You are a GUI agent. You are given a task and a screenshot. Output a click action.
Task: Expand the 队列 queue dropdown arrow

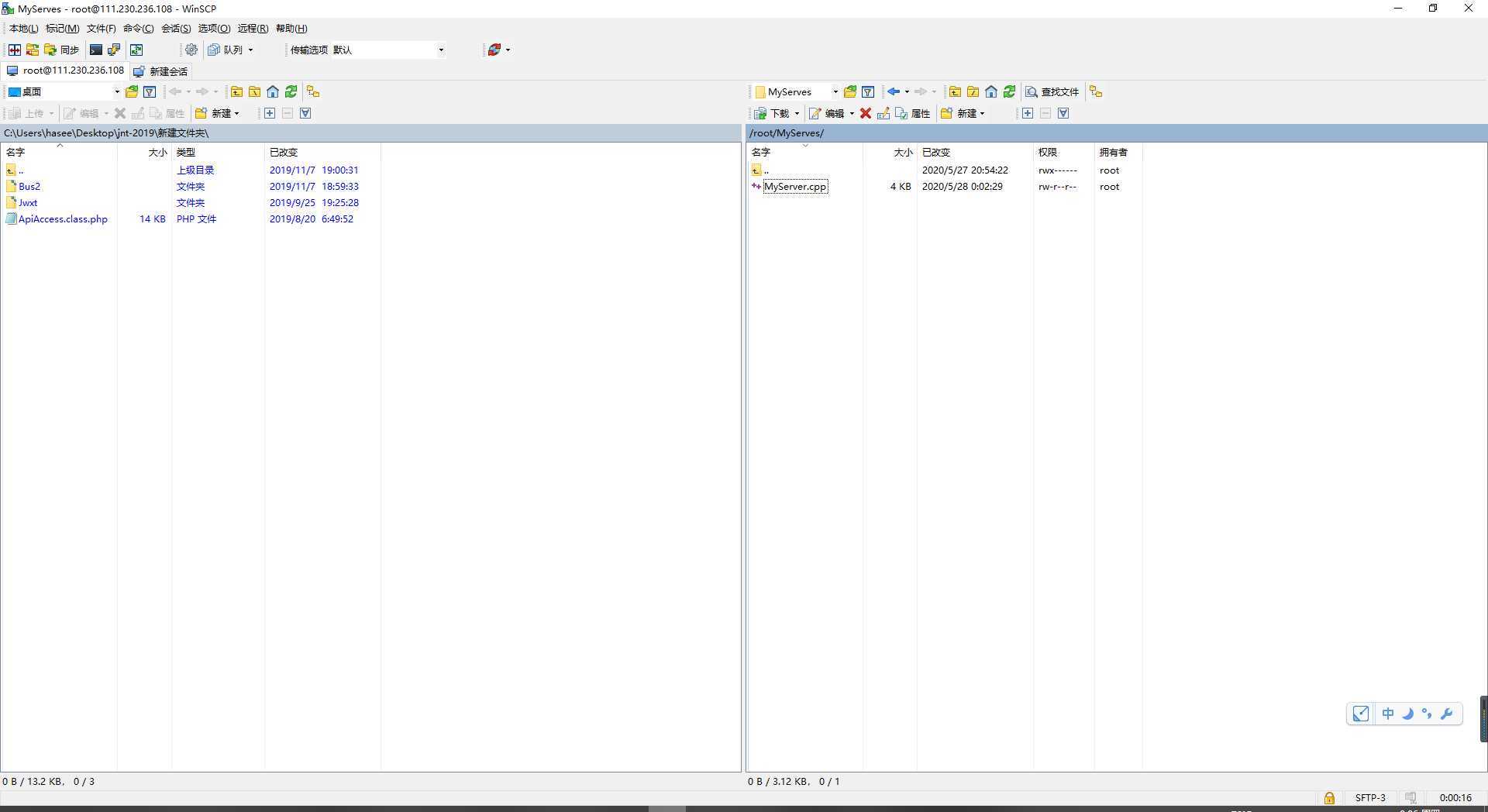tap(250, 50)
